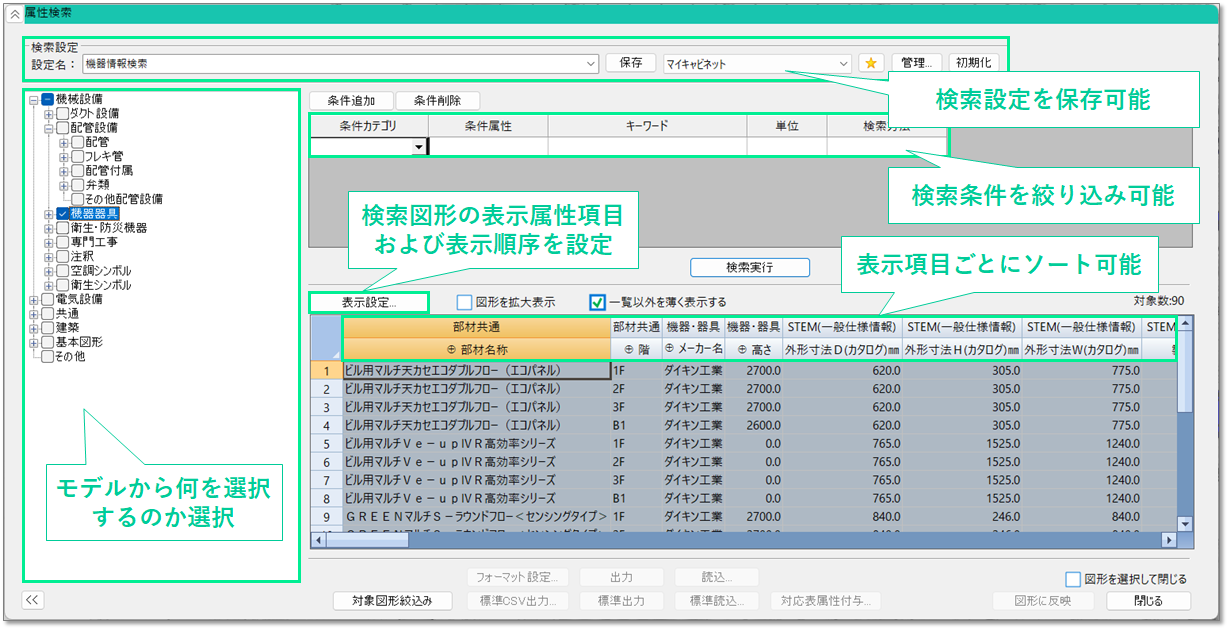Open 表示設定... dialog
Viewport: 1229px width, 630px height.
(x=369, y=302)
